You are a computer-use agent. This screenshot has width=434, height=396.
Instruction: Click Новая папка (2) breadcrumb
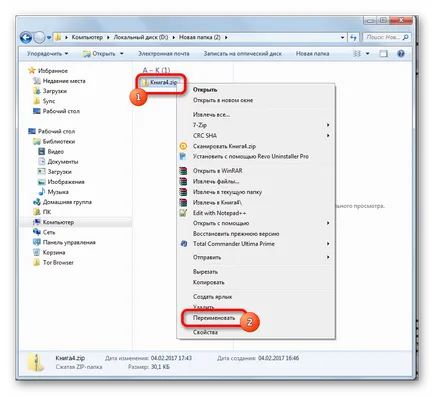[x=200, y=37]
